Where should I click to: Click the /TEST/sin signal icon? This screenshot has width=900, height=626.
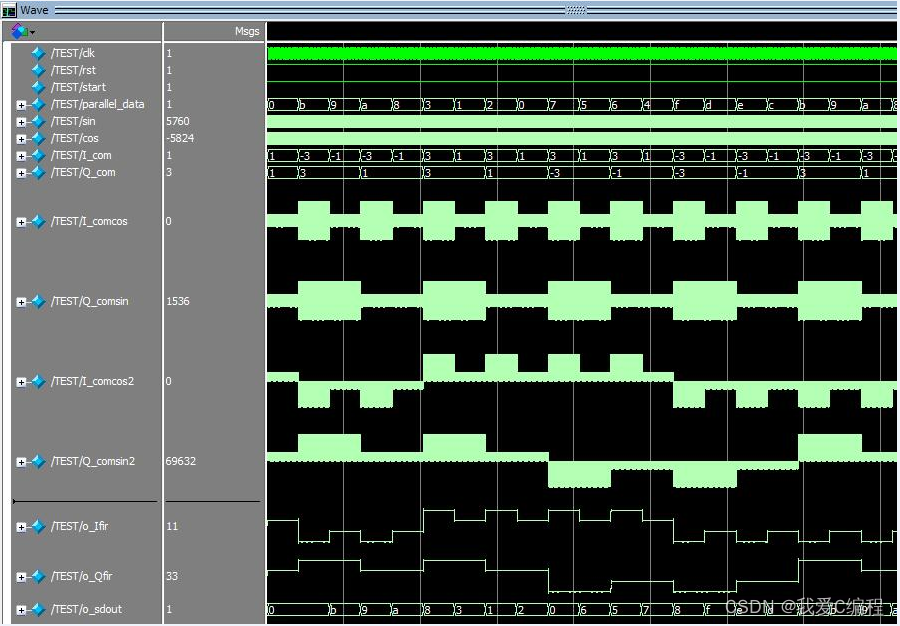38,122
